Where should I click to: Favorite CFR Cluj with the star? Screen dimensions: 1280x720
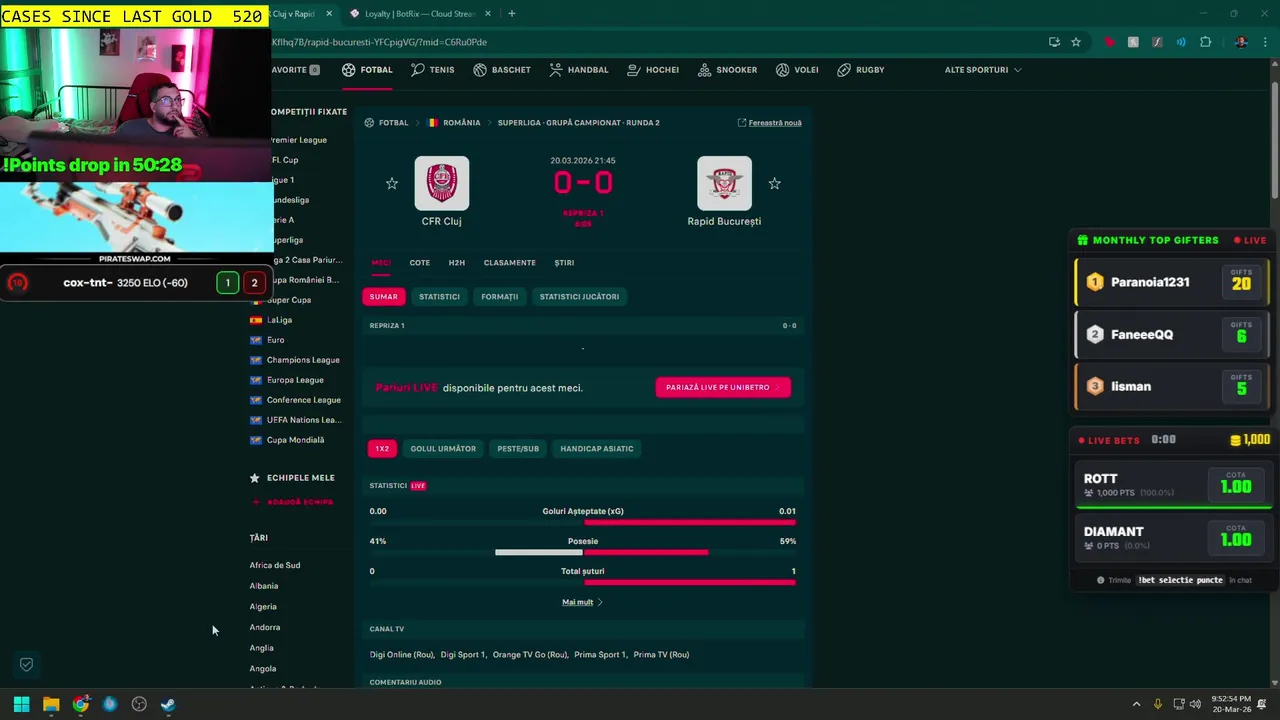392,184
